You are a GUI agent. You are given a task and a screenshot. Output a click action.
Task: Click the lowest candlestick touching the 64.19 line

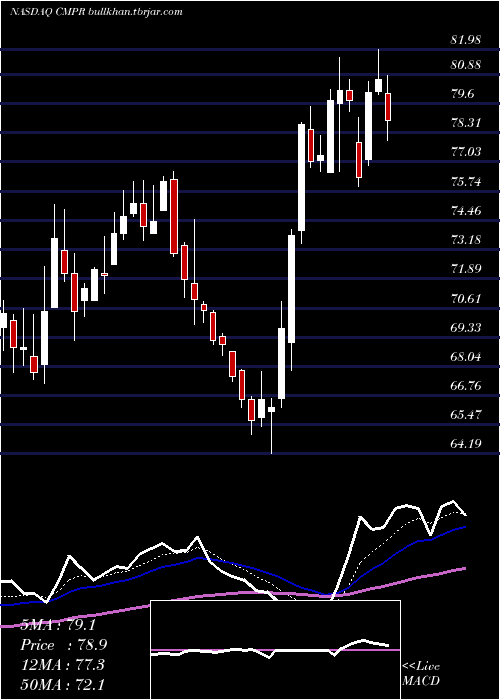click(x=271, y=424)
